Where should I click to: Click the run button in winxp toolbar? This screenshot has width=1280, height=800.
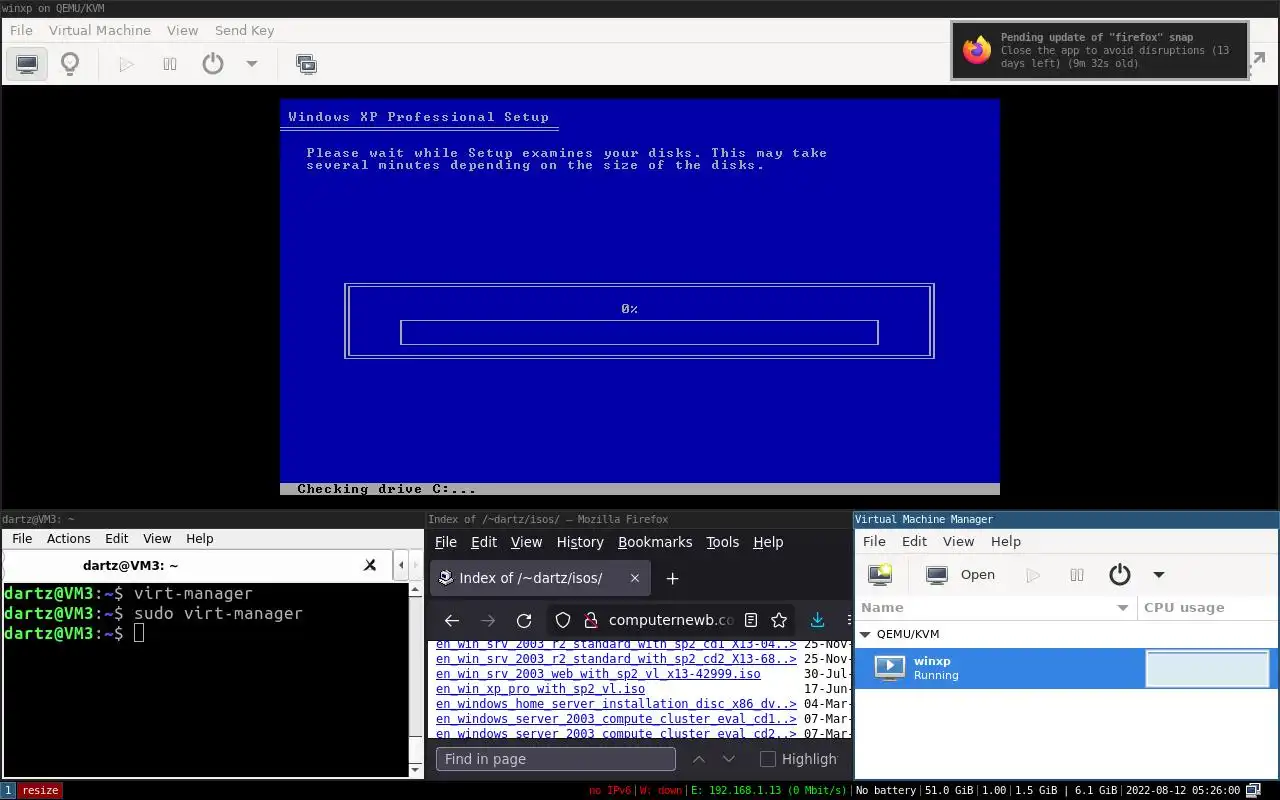[126, 64]
